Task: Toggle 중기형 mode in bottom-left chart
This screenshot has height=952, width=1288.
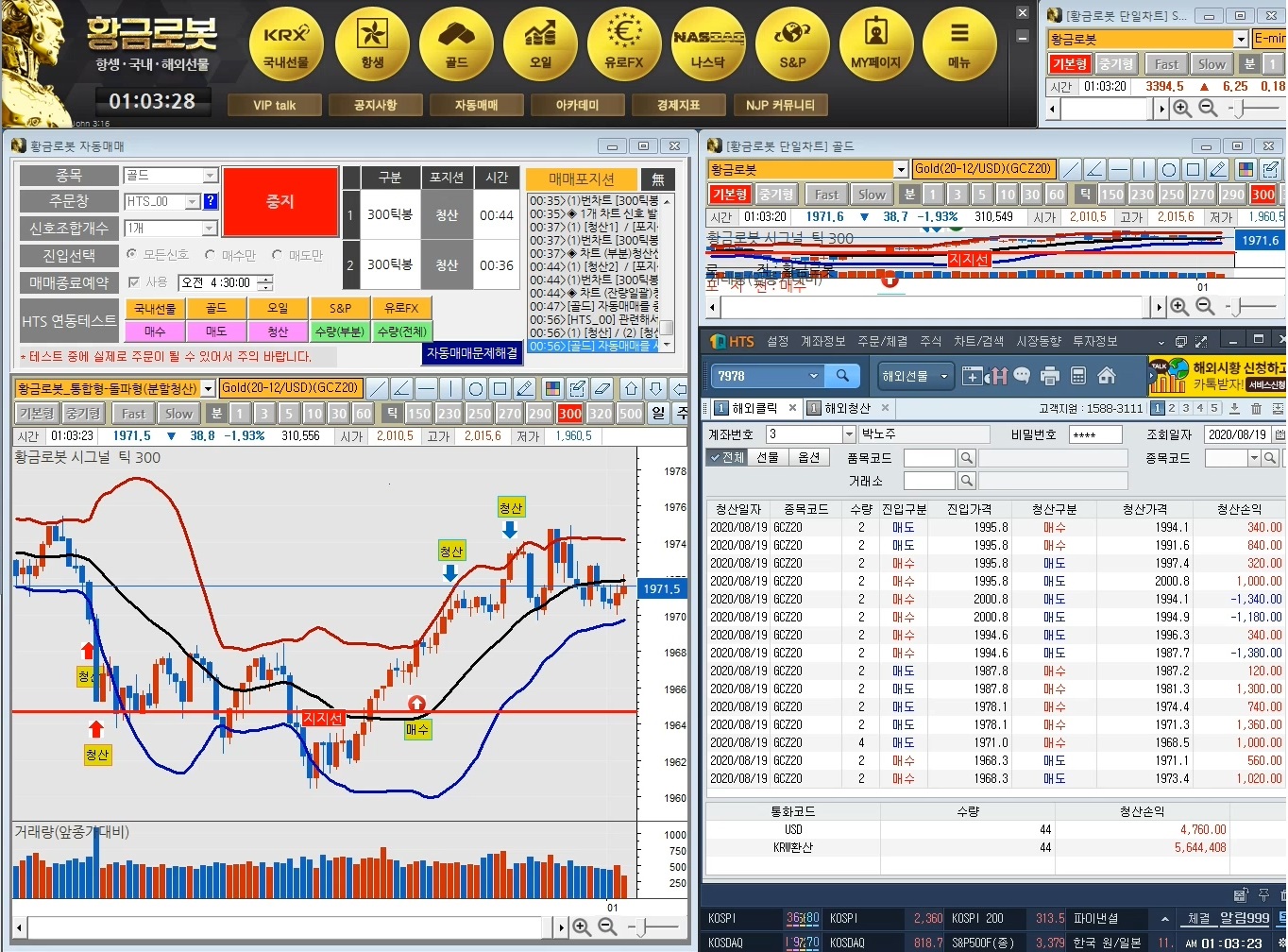Action: pyautogui.click(x=83, y=414)
